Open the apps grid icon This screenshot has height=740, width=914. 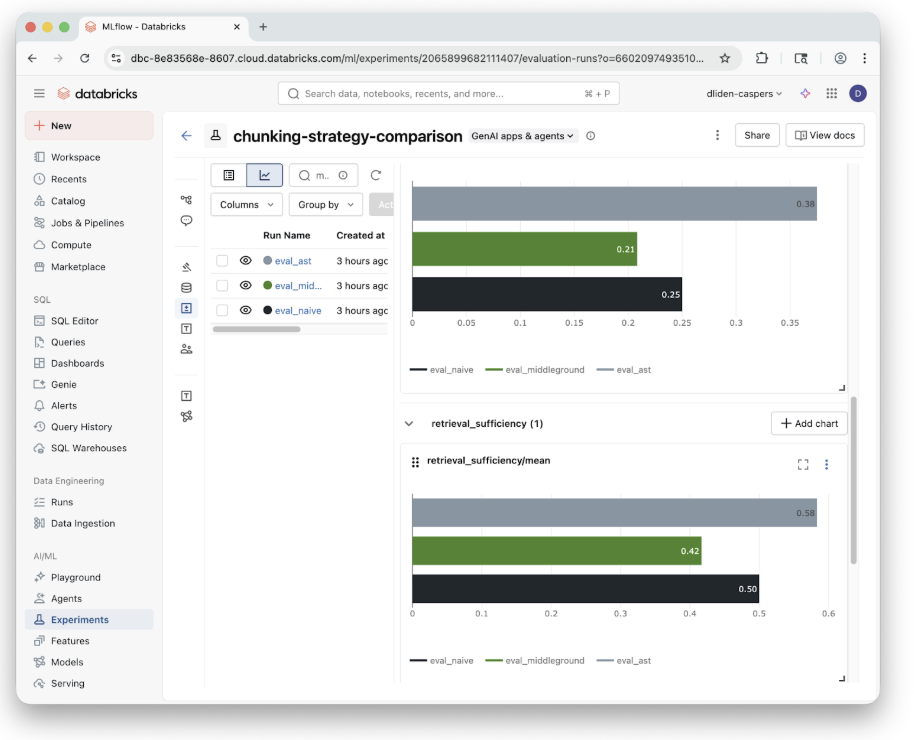point(831,93)
